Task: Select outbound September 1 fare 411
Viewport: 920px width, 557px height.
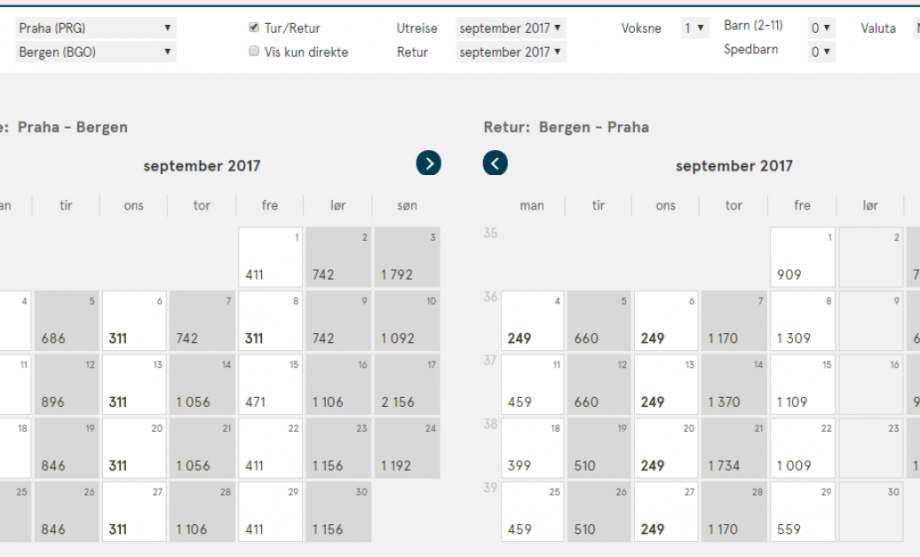Action: (x=270, y=258)
